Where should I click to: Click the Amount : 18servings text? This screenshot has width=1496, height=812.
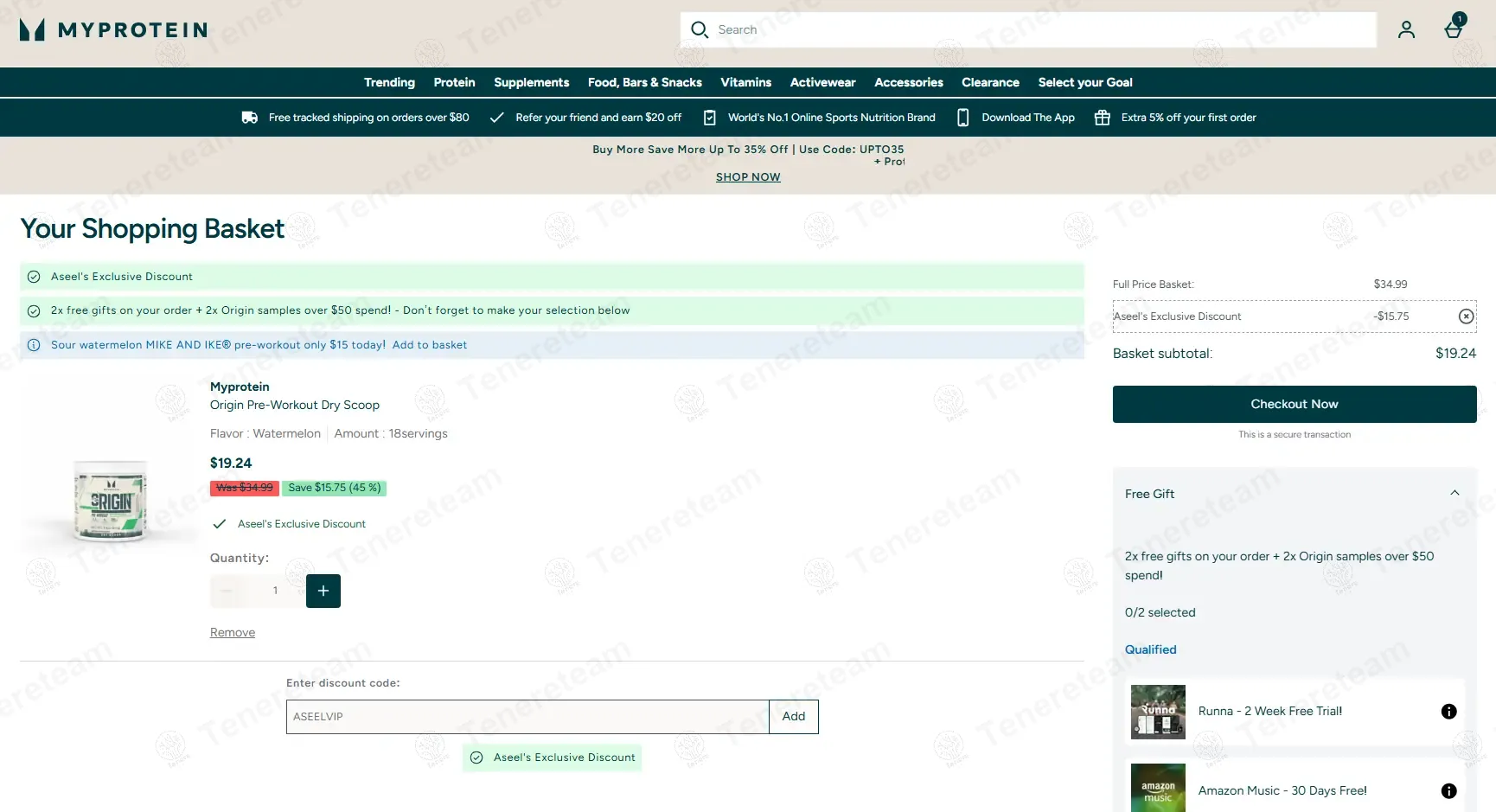[391, 434]
